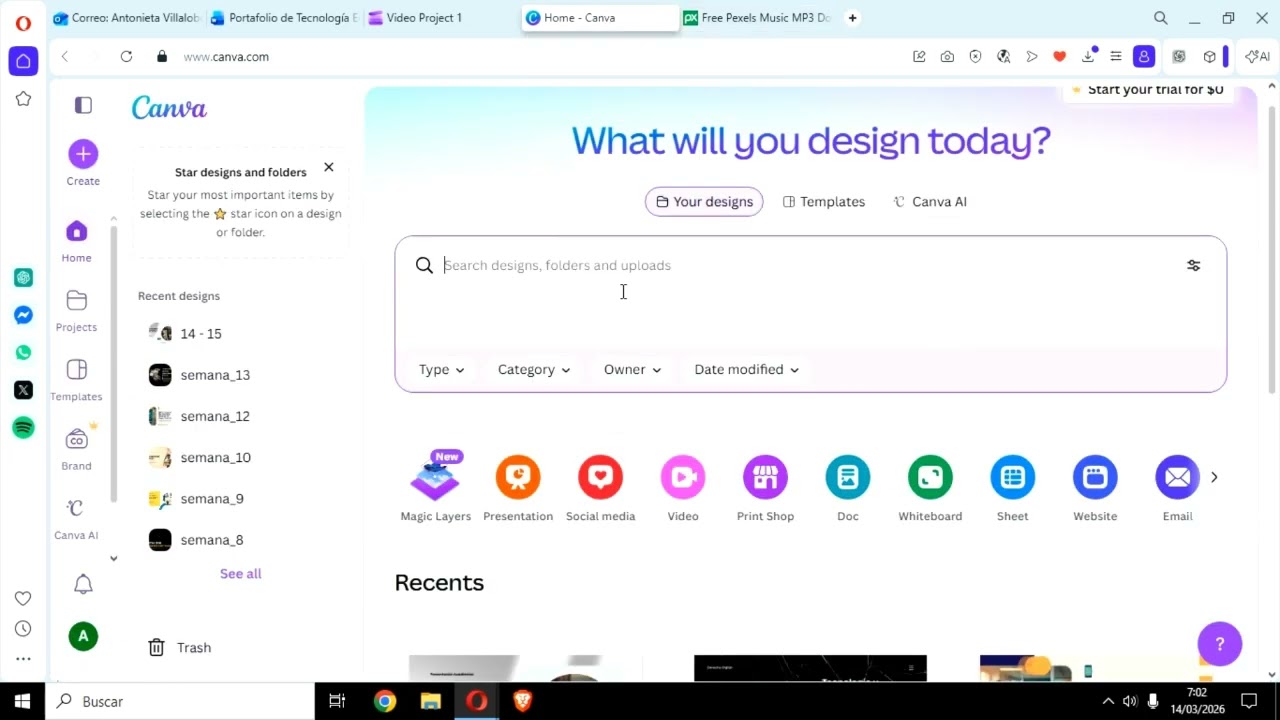Image resolution: width=1280 pixels, height=720 pixels.
Task: Start a Magic Layers design
Action: (435, 477)
